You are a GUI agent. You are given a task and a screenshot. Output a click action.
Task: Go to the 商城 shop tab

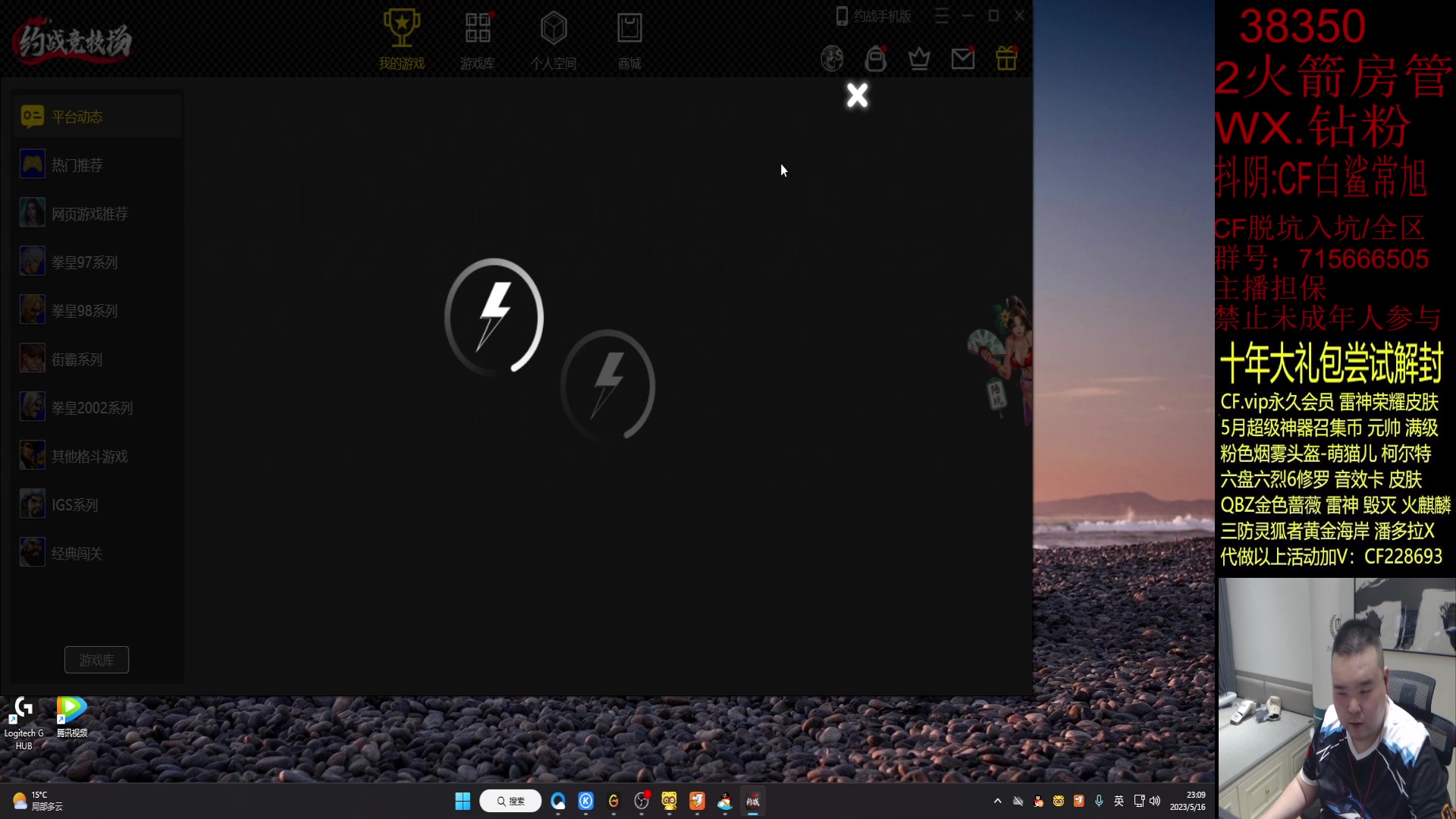click(629, 40)
